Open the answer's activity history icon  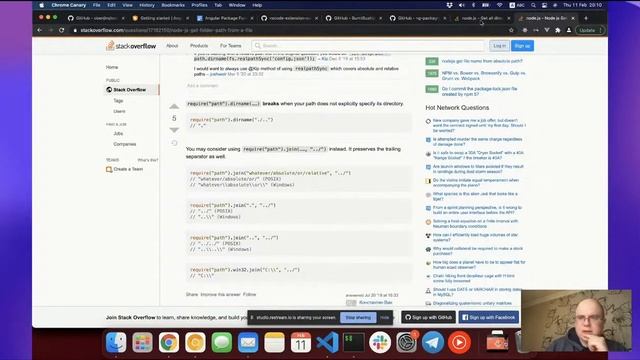coord(174,143)
